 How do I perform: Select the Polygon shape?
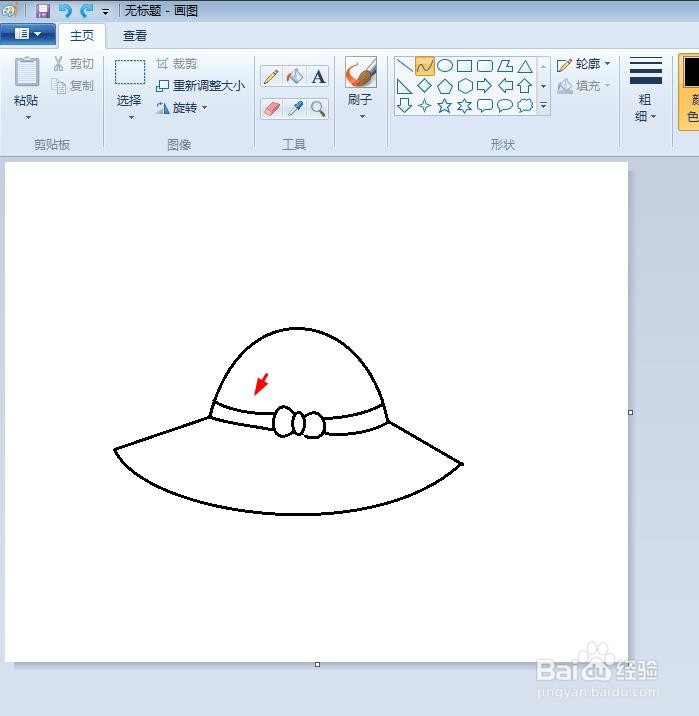(x=505, y=66)
